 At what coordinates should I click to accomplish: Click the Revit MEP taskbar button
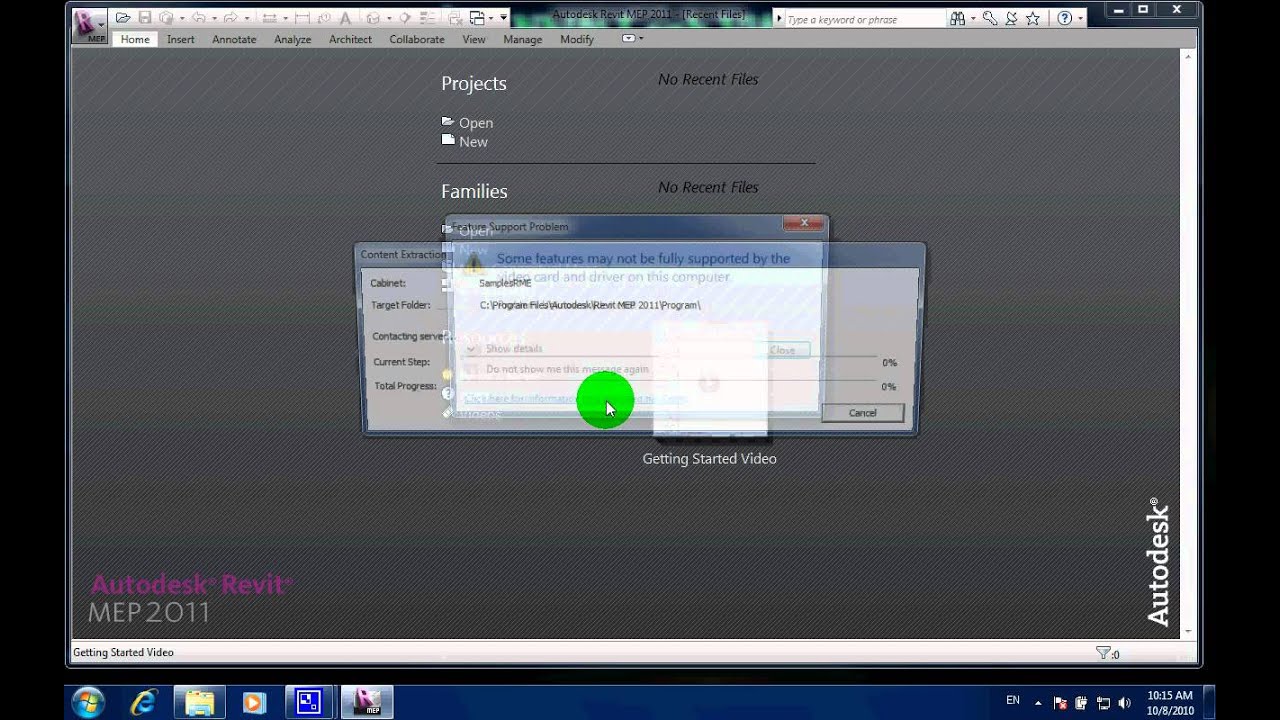(367, 702)
